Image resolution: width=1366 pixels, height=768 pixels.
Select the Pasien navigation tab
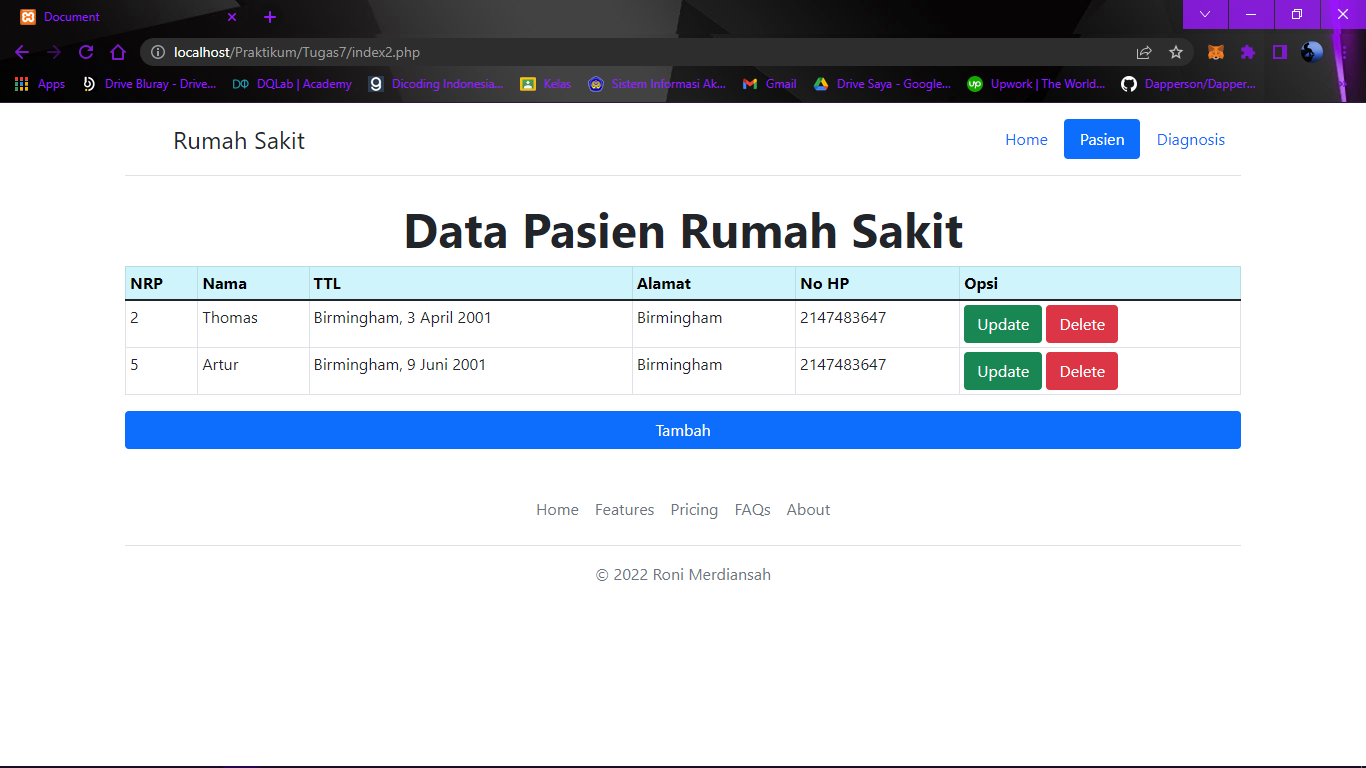coord(1102,139)
